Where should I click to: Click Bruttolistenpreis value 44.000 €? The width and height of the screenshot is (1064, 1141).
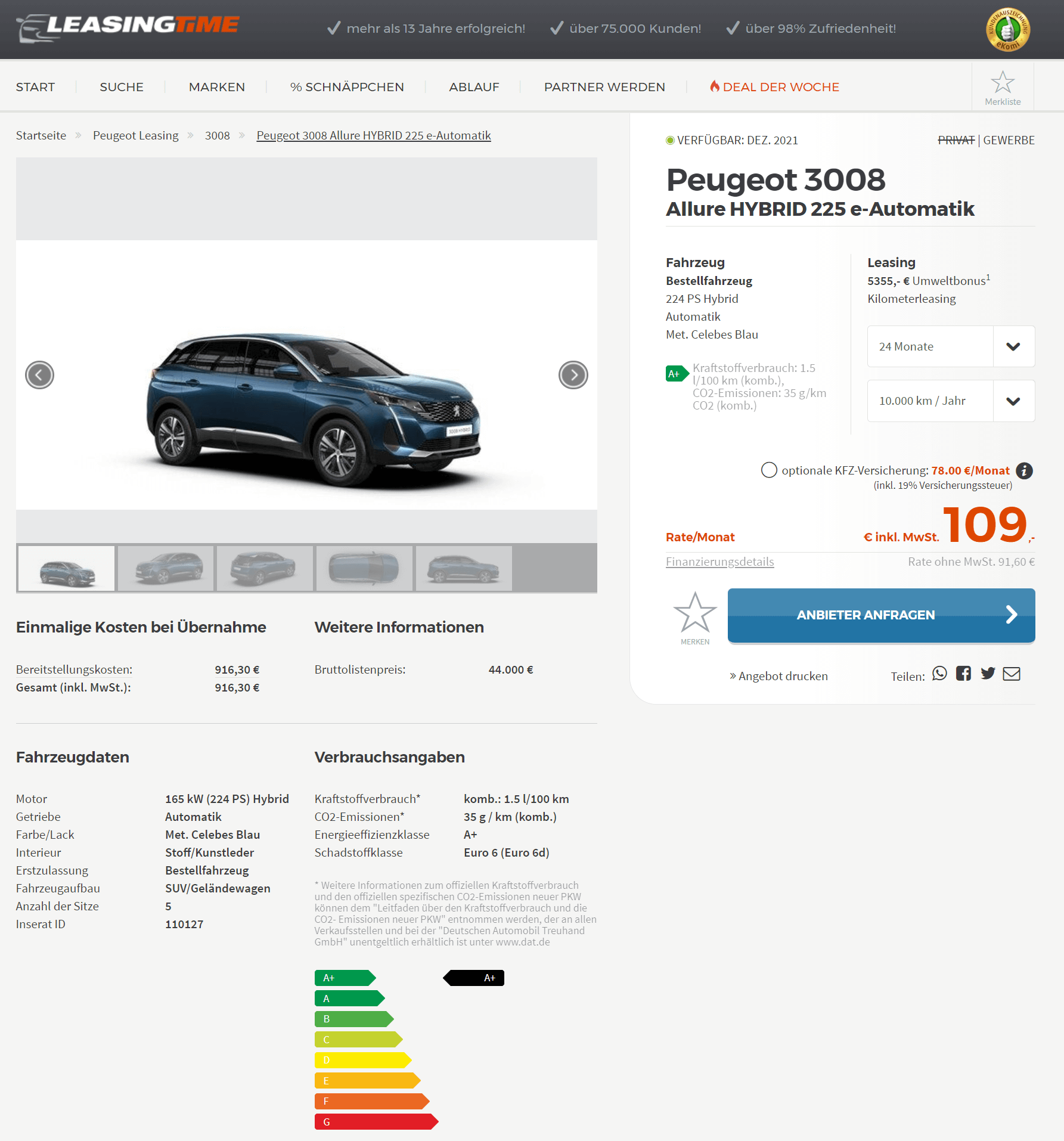(511, 669)
